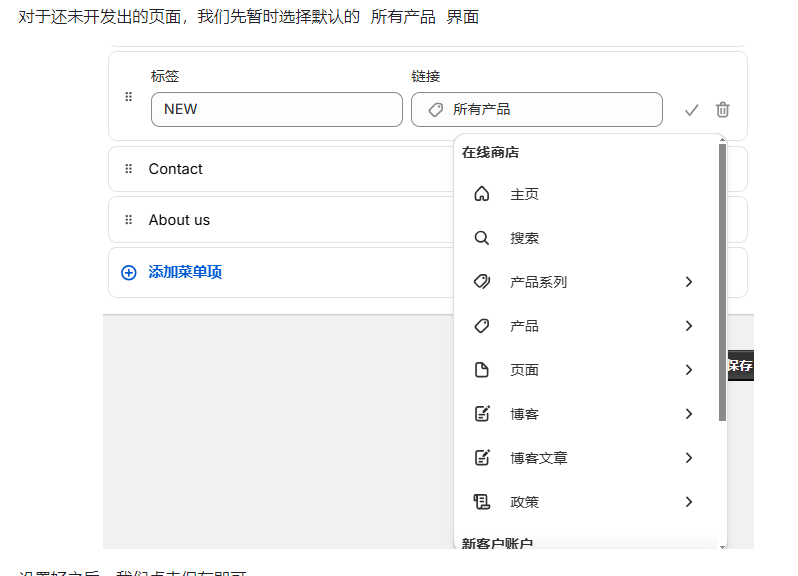
Task: Click the scrollbar down arrow in dropdown
Action: click(722, 546)
